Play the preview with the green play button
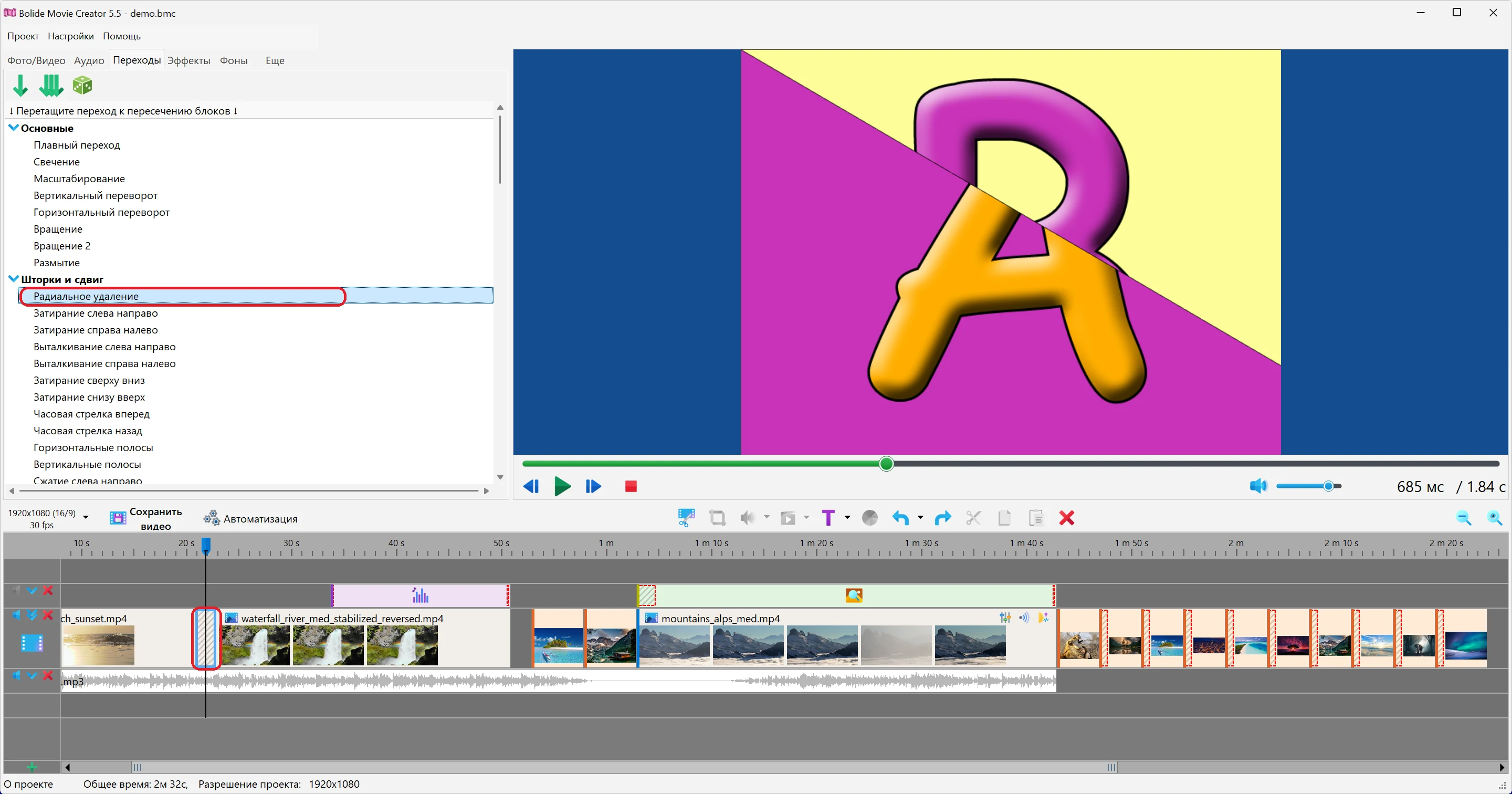 [562, 486]
